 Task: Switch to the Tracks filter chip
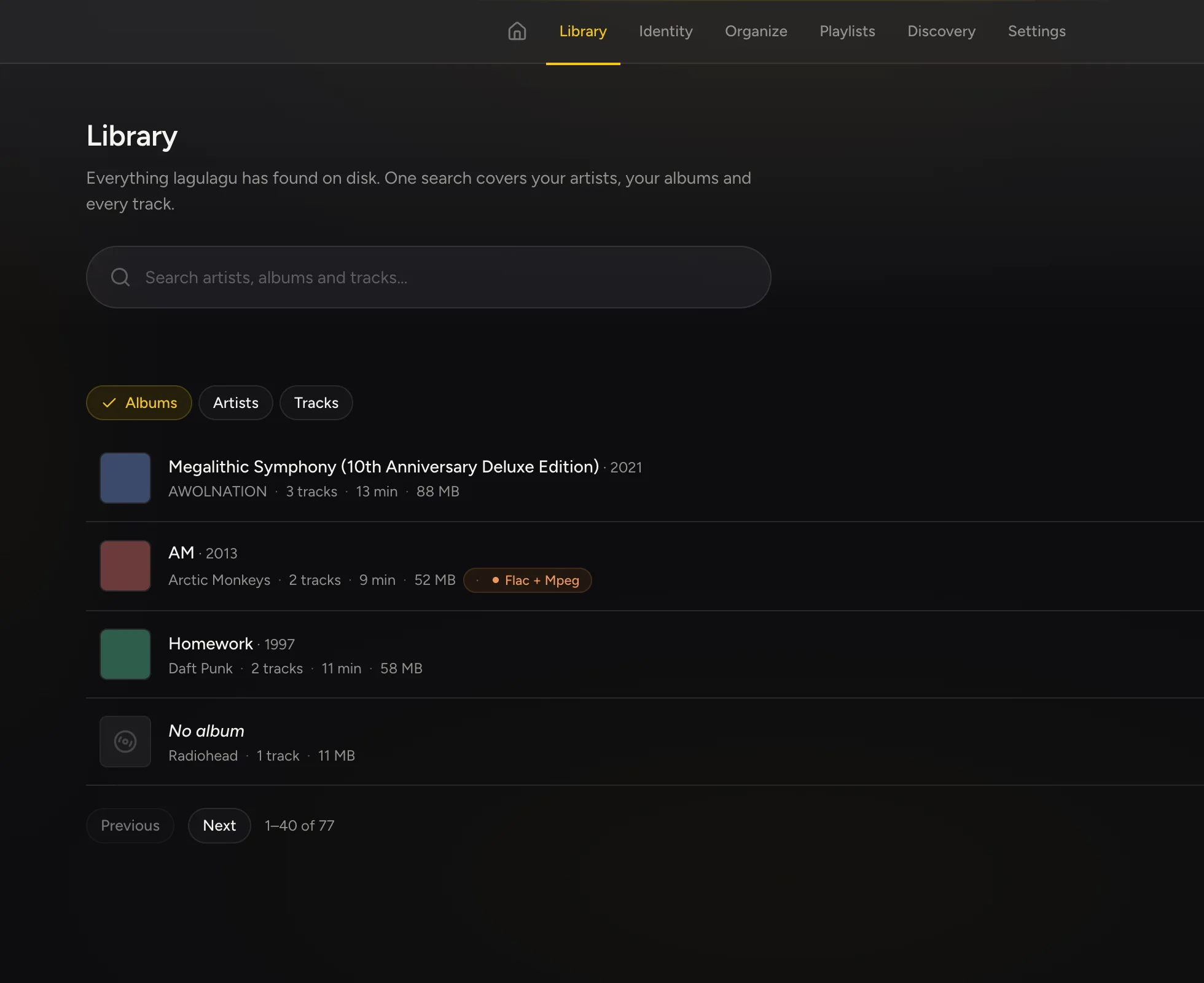tap(316, 403)
